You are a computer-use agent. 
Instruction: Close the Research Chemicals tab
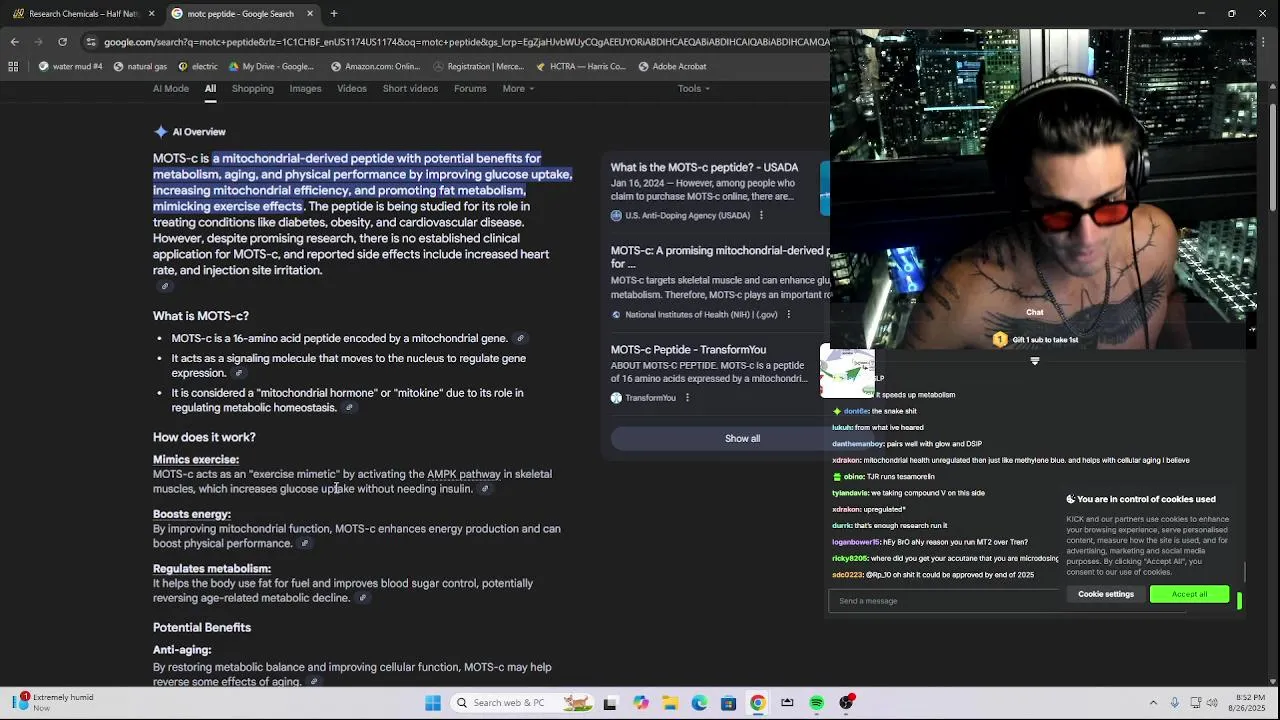(152, 14)
